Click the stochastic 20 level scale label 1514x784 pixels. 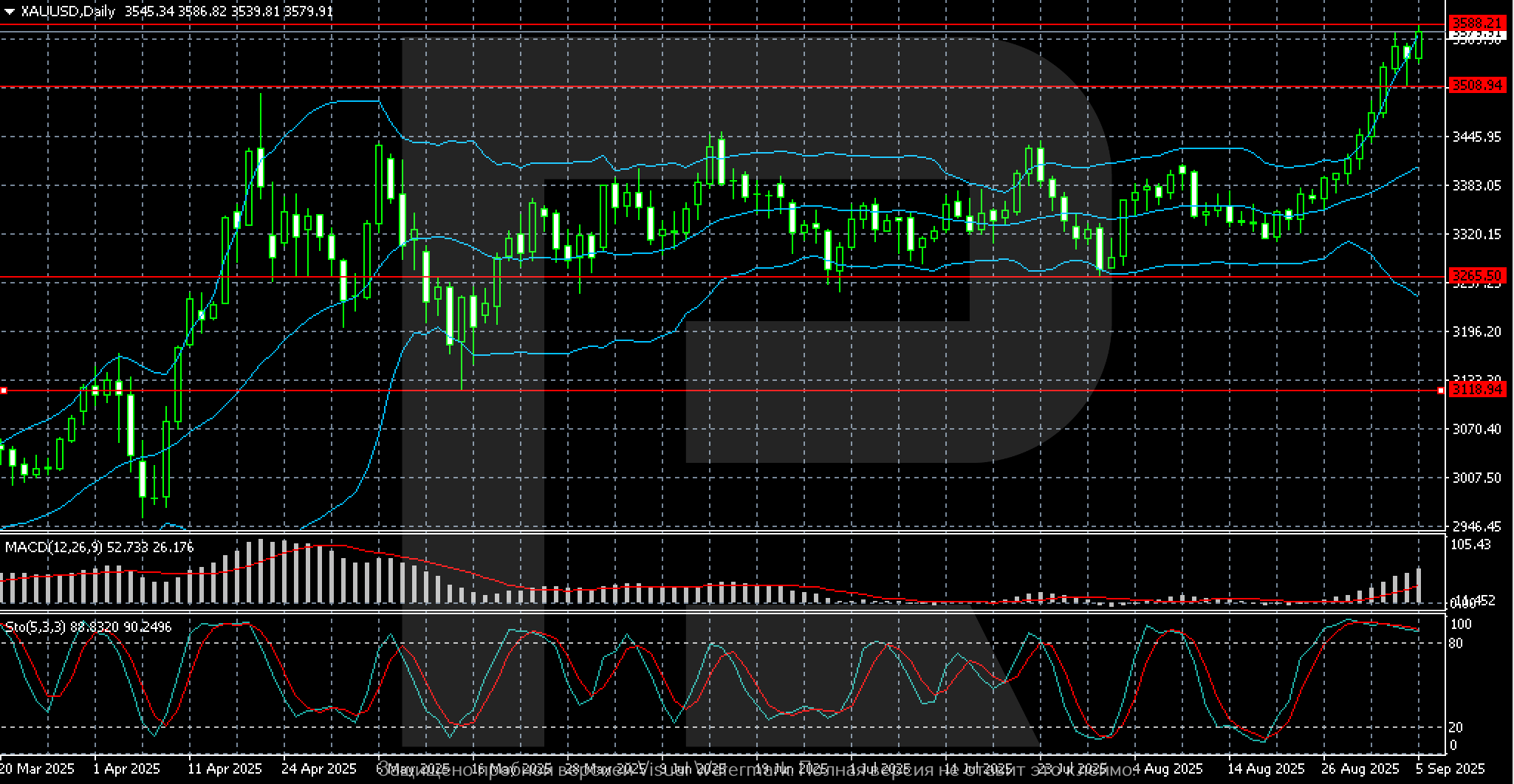[x=1455, y=728]
